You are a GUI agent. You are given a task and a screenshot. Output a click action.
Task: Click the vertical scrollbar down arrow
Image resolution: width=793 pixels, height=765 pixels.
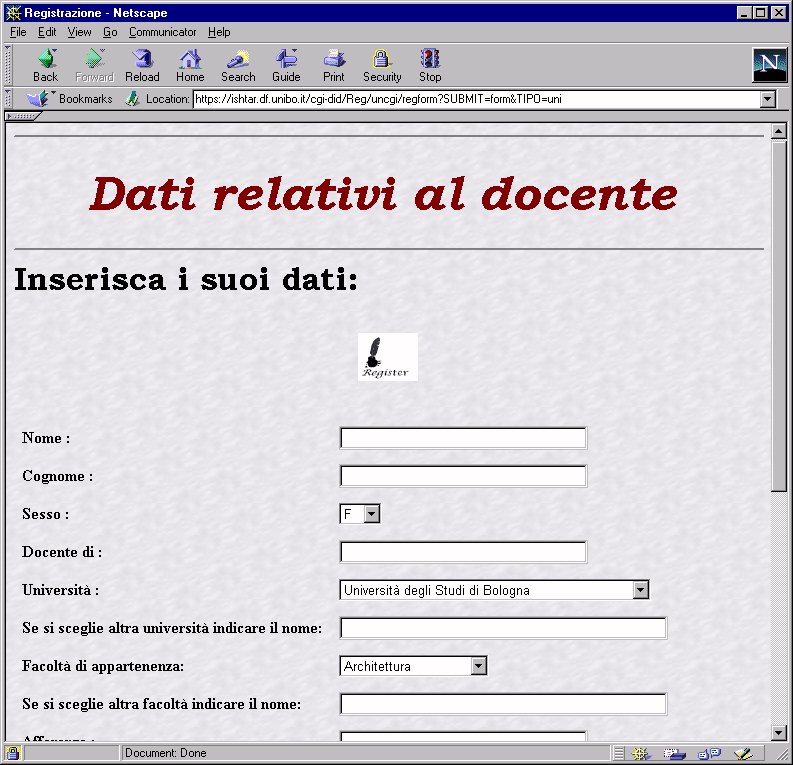pos(779,732)
